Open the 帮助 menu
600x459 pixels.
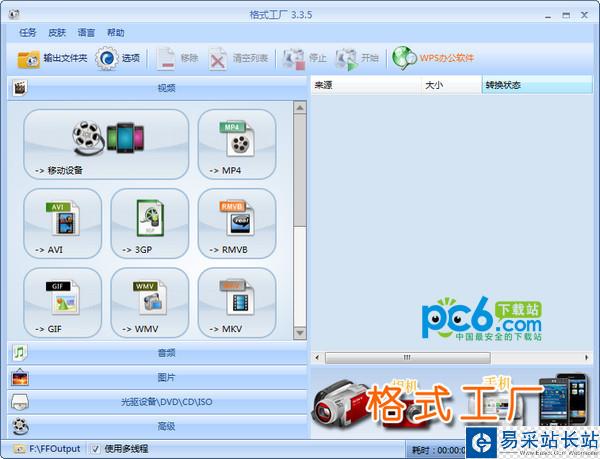coord(116,33)
